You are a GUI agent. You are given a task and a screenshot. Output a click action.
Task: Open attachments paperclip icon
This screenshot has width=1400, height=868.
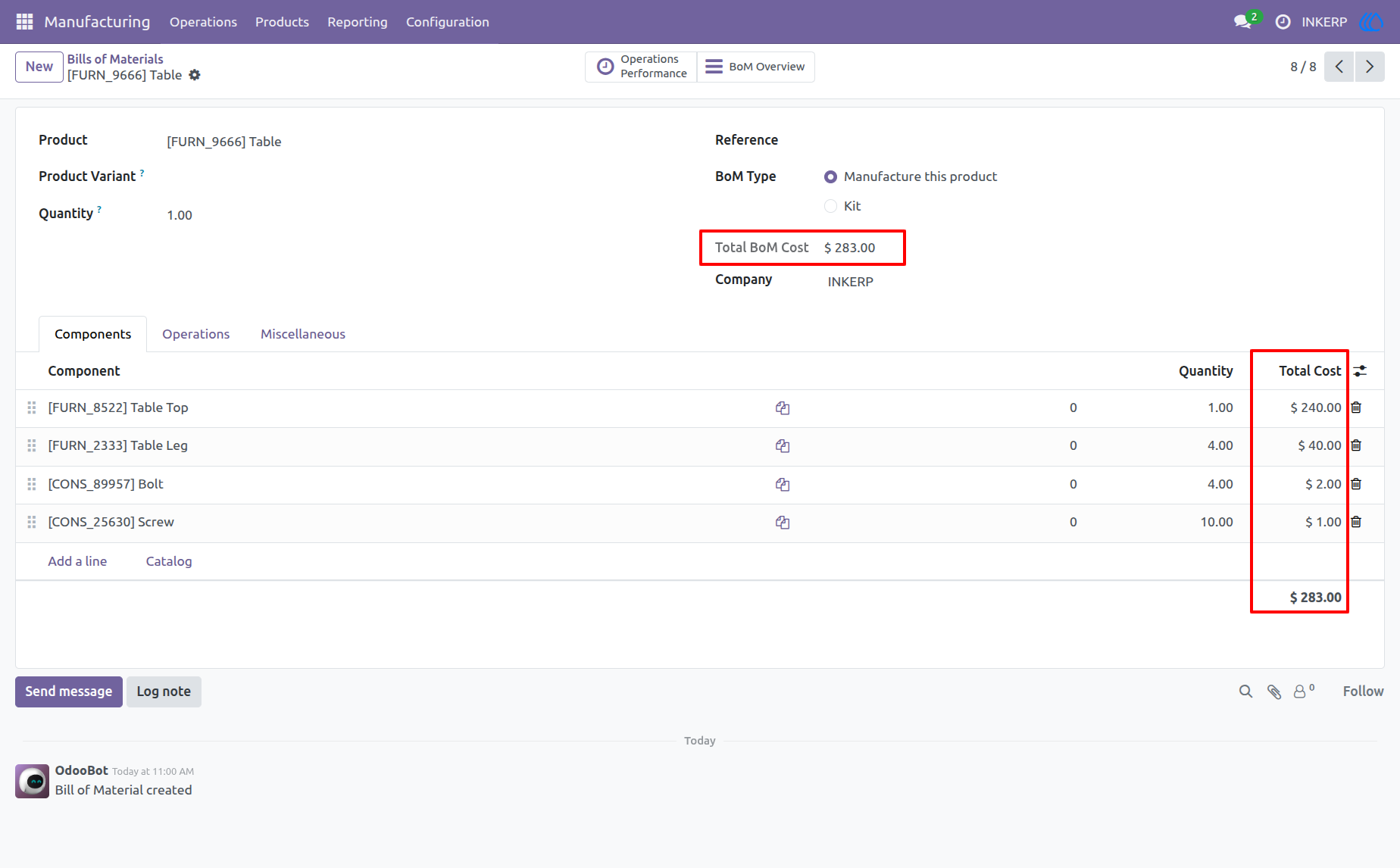(1274, 692)
